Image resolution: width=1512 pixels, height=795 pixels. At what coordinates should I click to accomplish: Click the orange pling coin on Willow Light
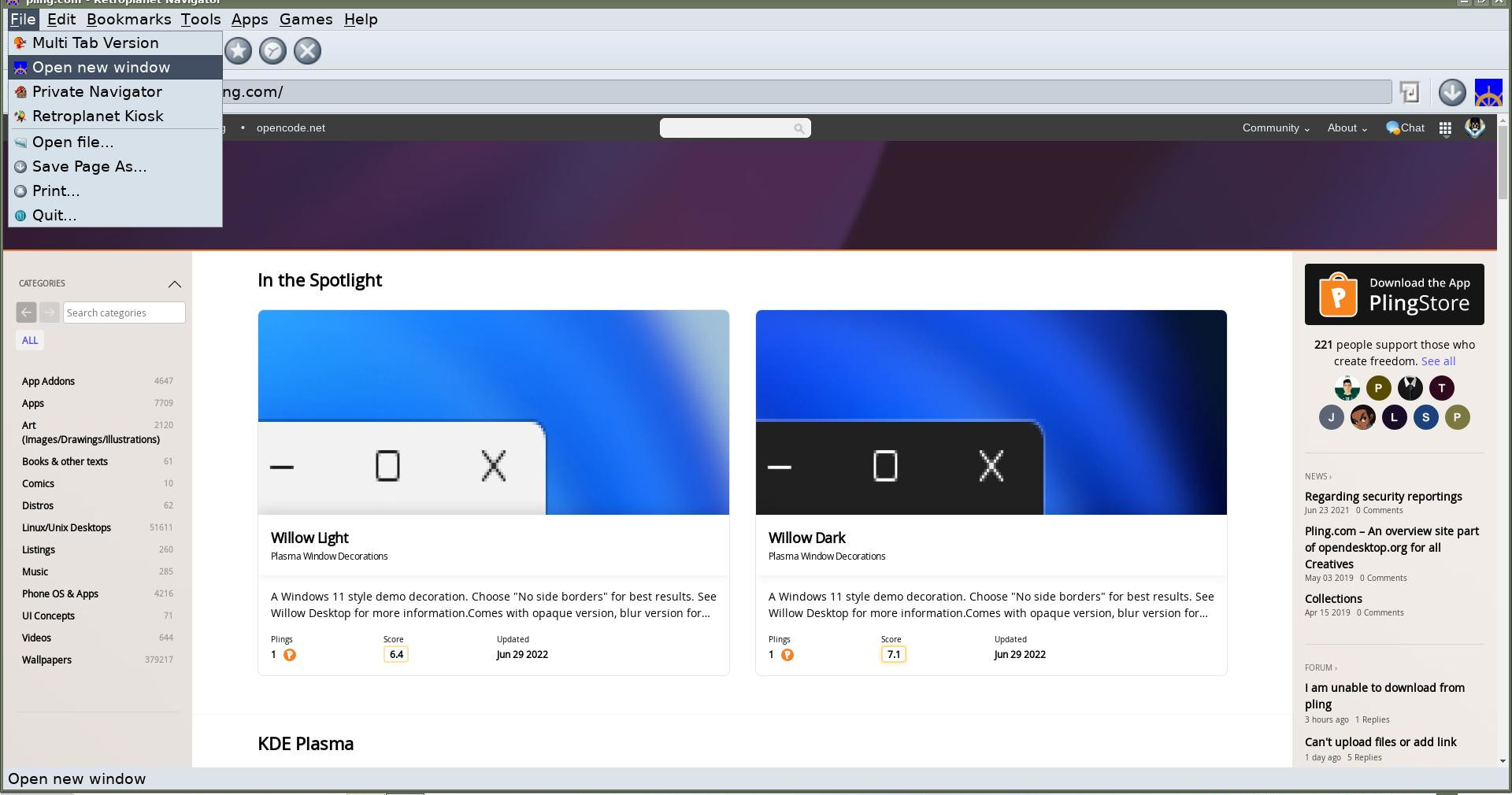(x=290, y=655)
